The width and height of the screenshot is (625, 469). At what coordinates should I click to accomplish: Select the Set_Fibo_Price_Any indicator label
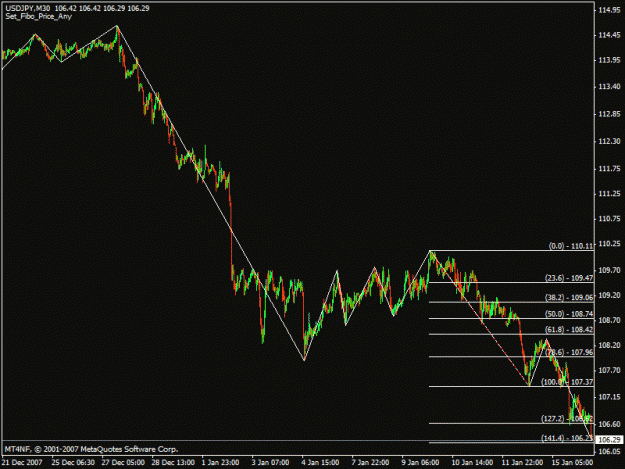[x=39, y=16]
